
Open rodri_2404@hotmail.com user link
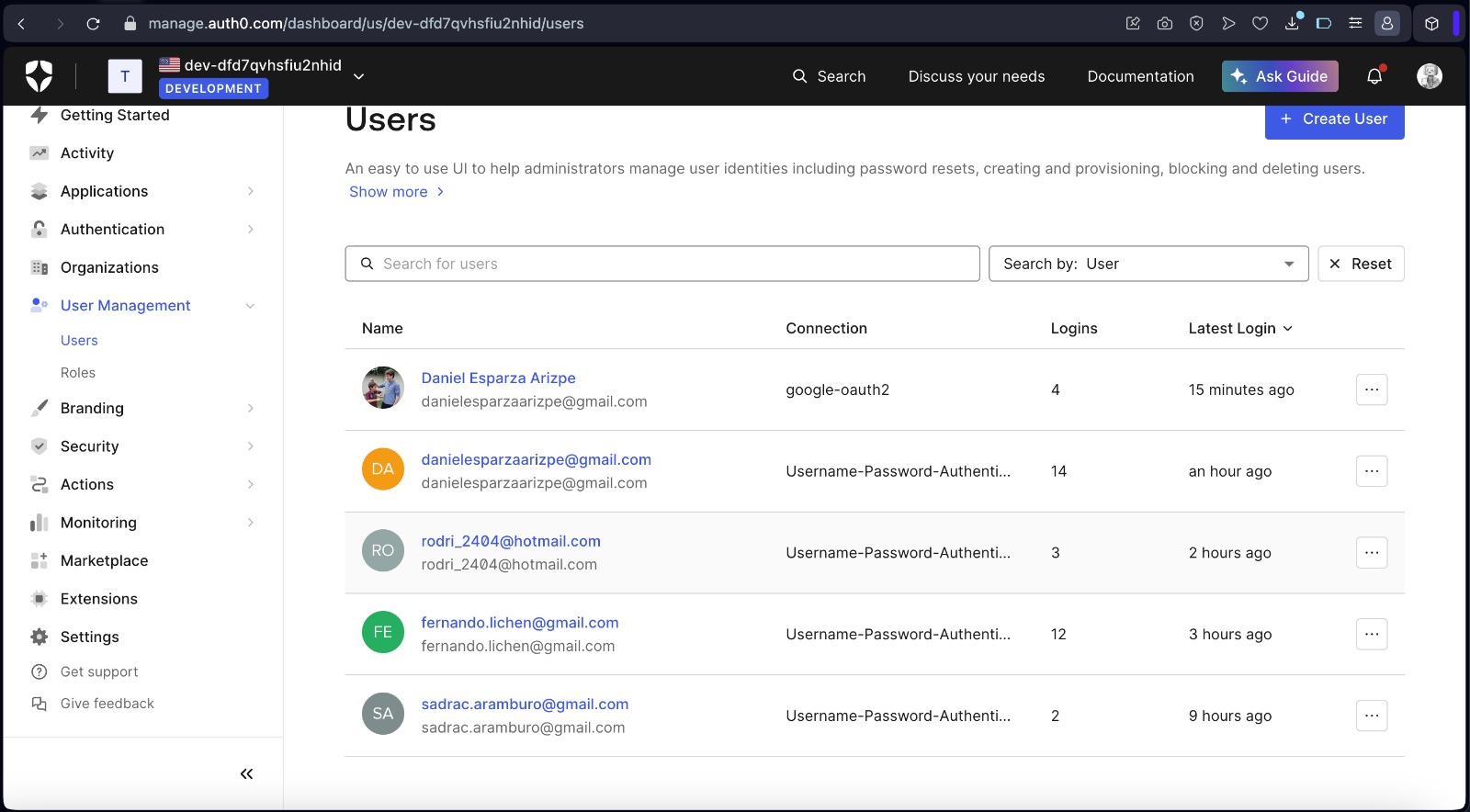(x=511, y=541)
